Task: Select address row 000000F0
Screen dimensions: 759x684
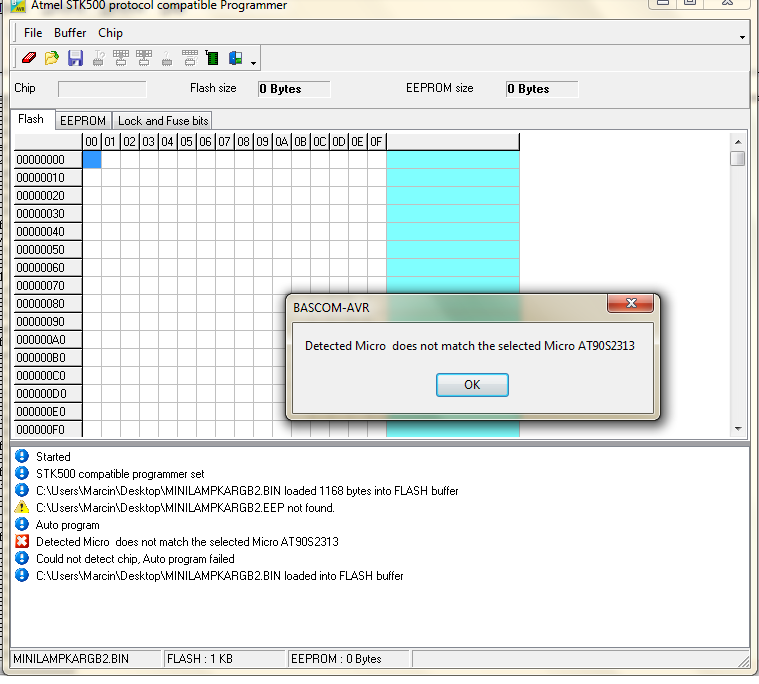Action: pos(48,430)
